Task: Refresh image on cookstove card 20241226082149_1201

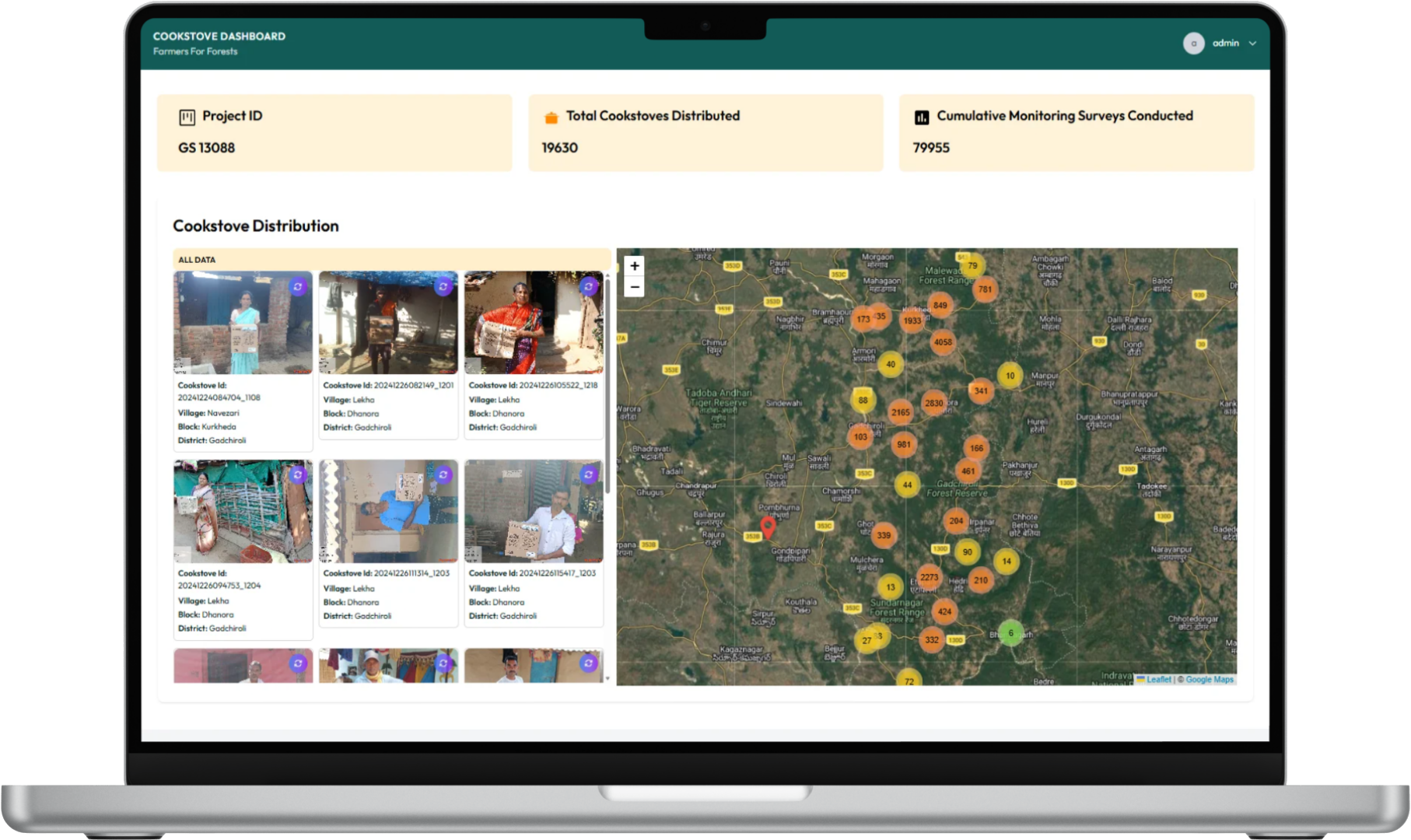Action: tap(443, 286)
